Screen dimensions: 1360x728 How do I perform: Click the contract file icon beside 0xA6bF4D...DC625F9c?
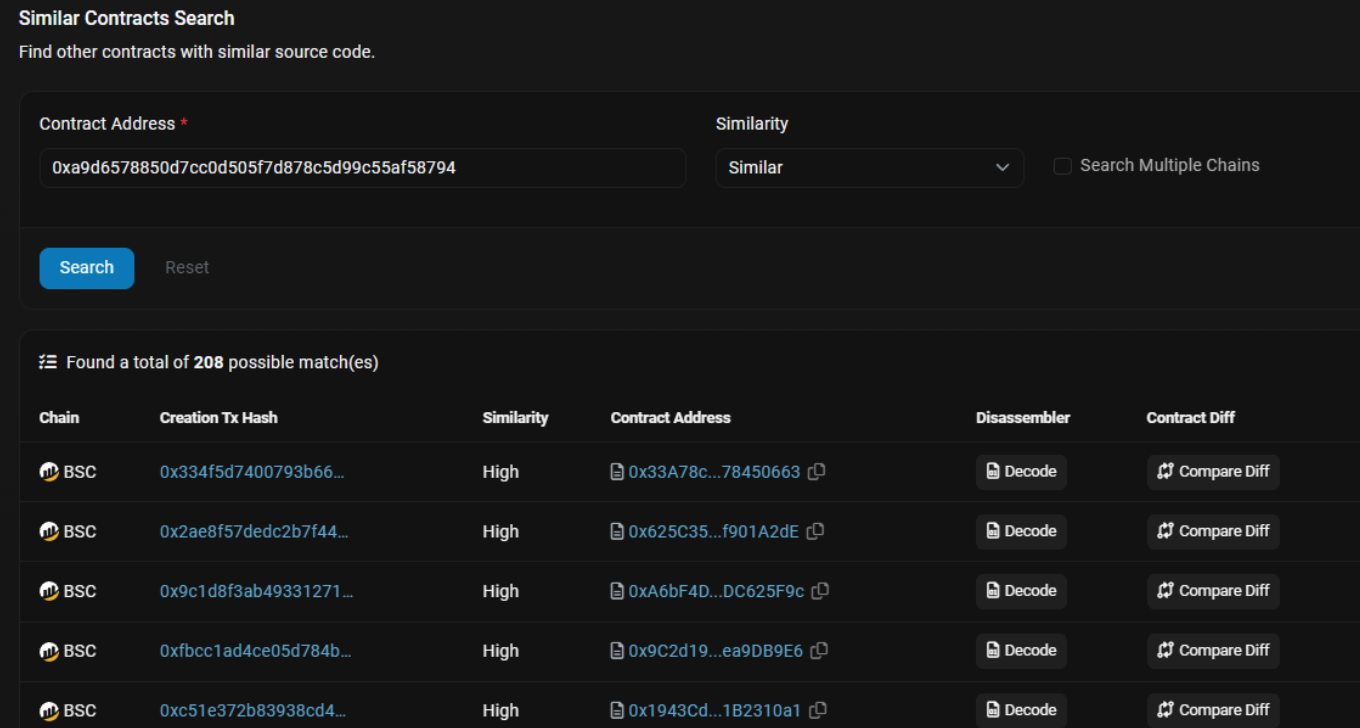(x=617, y=591)
